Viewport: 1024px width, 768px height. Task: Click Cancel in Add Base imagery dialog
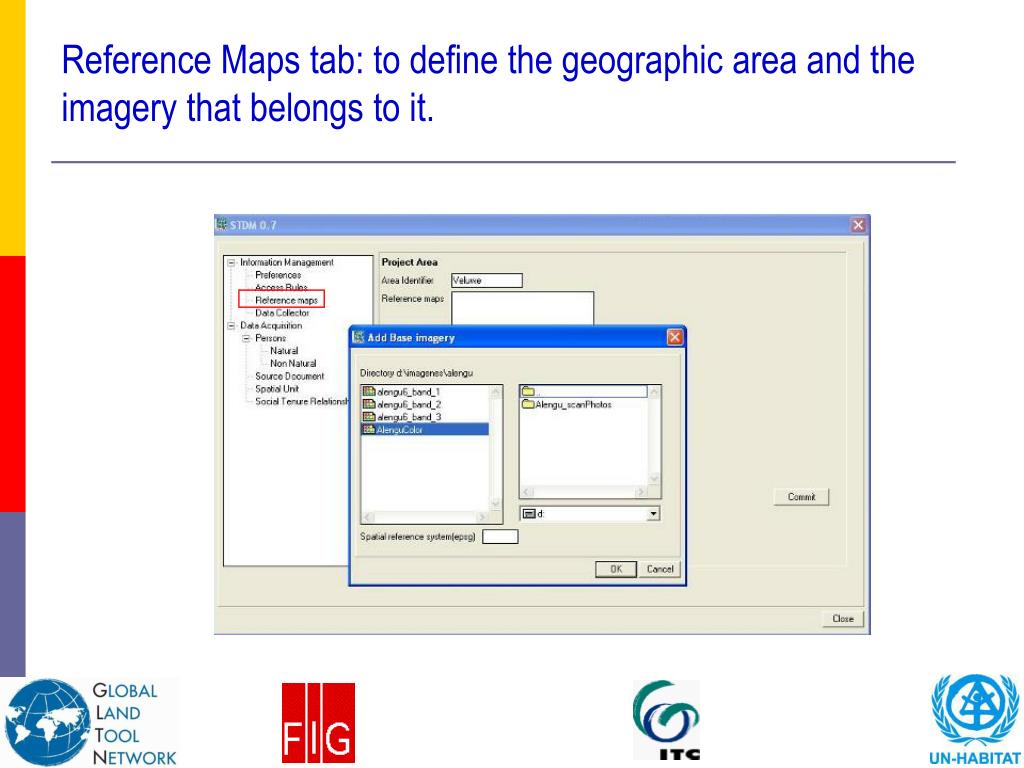pos(660,569)
